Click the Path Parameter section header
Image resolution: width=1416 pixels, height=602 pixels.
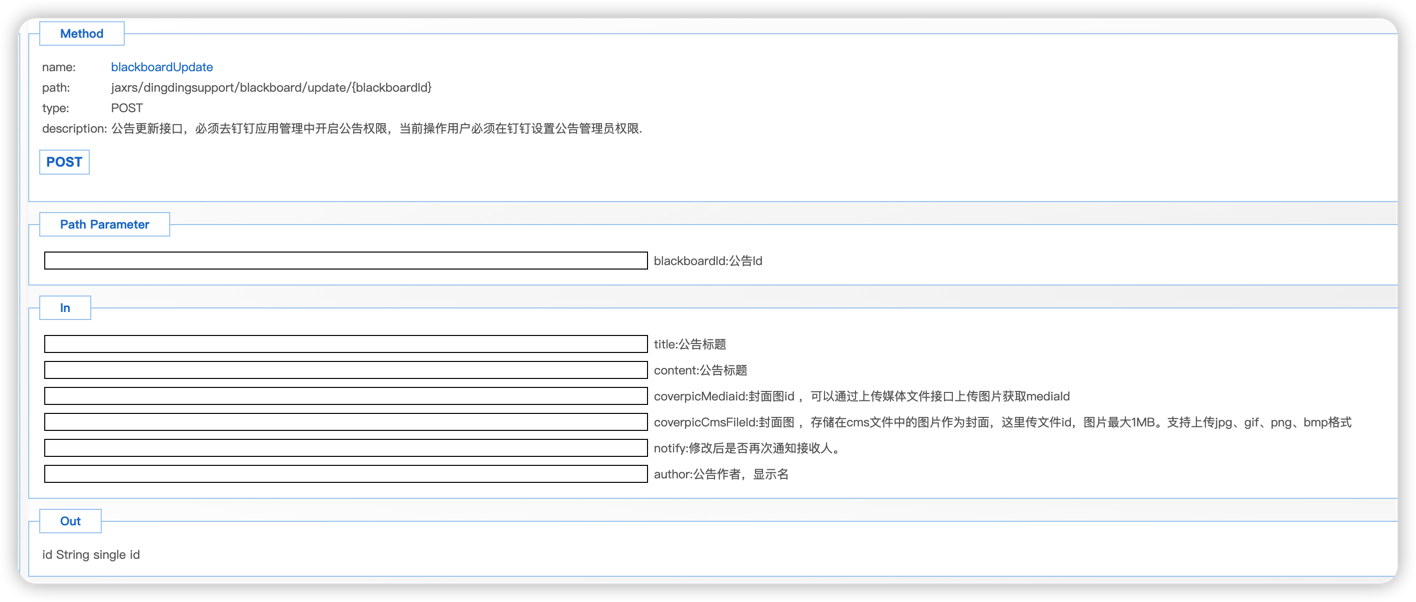pyautogui.click(x=104, y=225)
